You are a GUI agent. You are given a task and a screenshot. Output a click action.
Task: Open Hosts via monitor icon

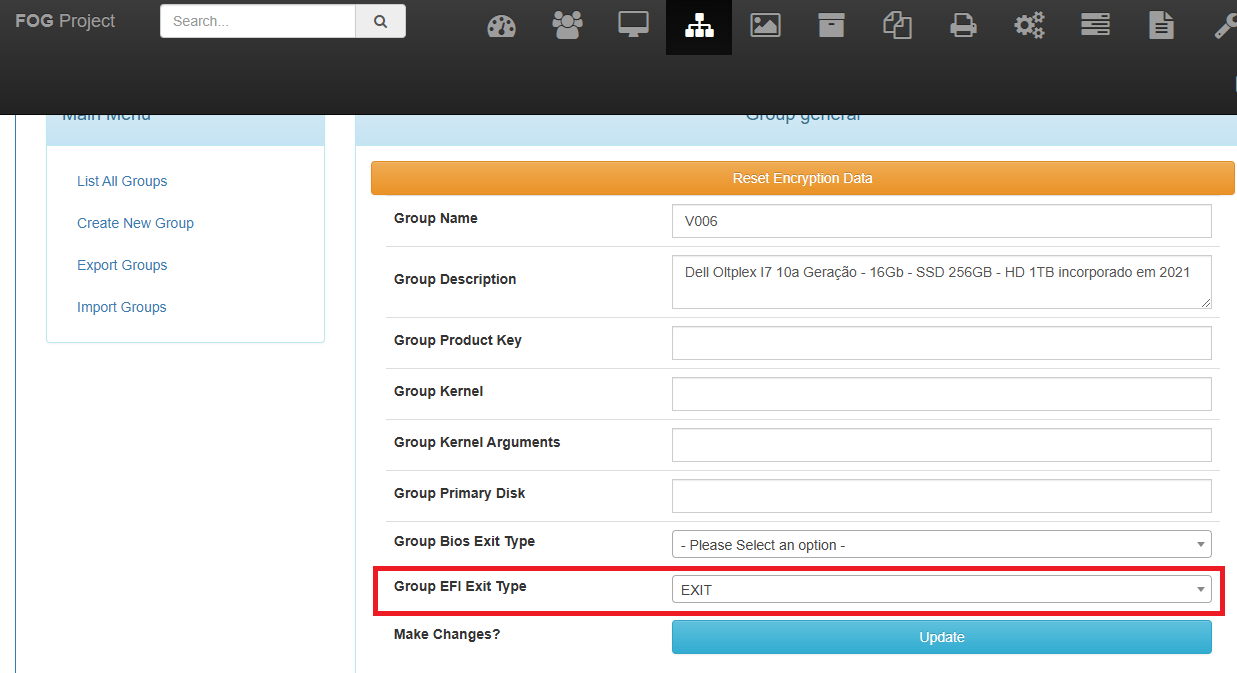click(633, 26)
